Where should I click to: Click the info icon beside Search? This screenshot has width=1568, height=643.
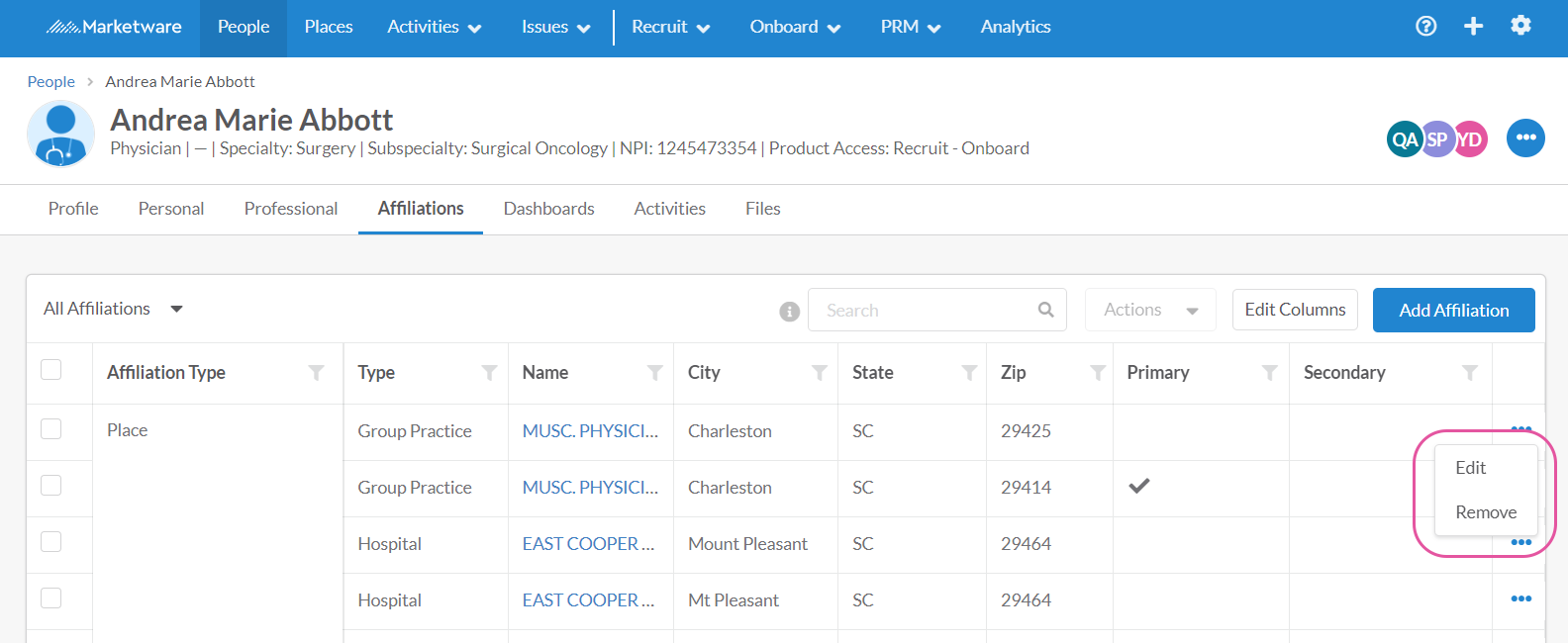click(789, 312)
